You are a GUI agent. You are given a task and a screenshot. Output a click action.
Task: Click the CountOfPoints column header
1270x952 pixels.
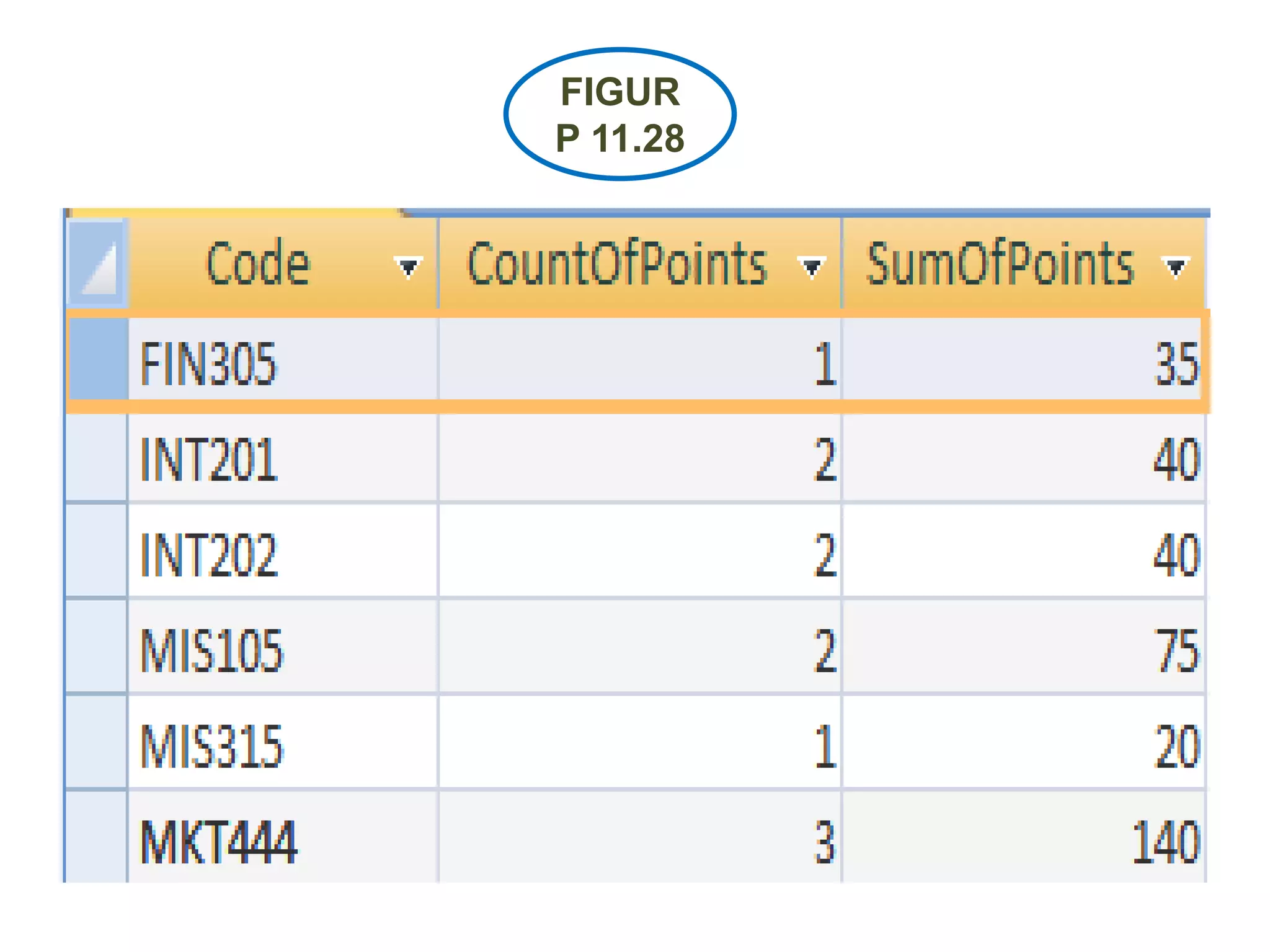click(x=617, y=264)
